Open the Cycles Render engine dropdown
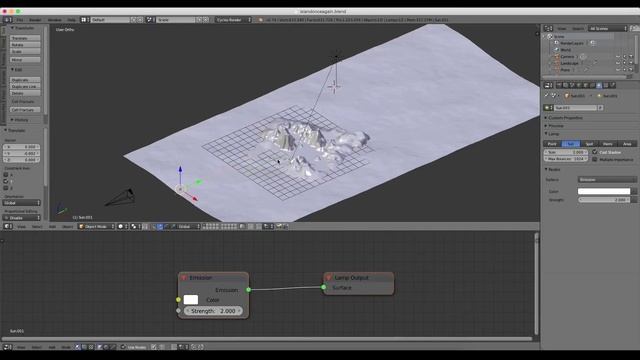The image size is (640, 360). [233, 20]
